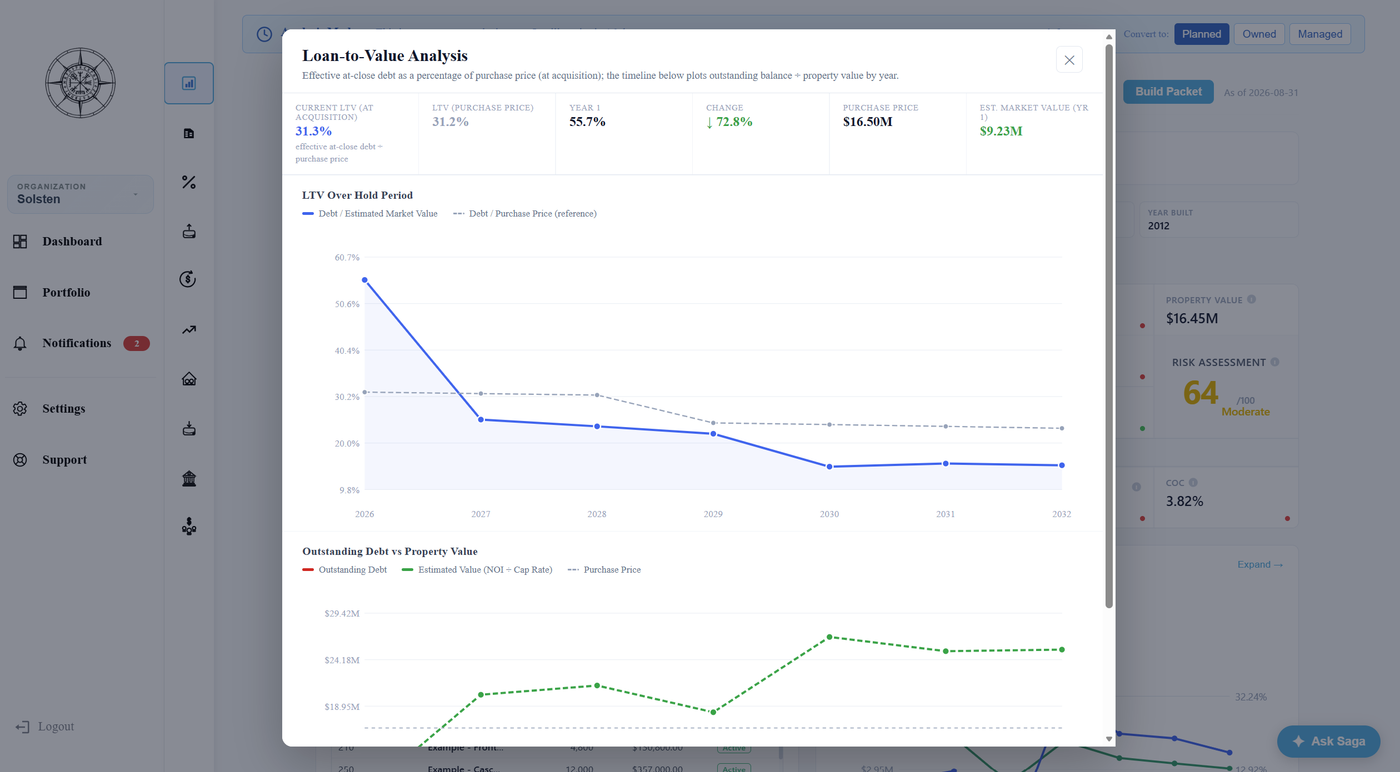The width and height of the screenshot is (1400, 772).
Task: Click the house warehouse icon in icon rail
Action: [x=189, y=379]
